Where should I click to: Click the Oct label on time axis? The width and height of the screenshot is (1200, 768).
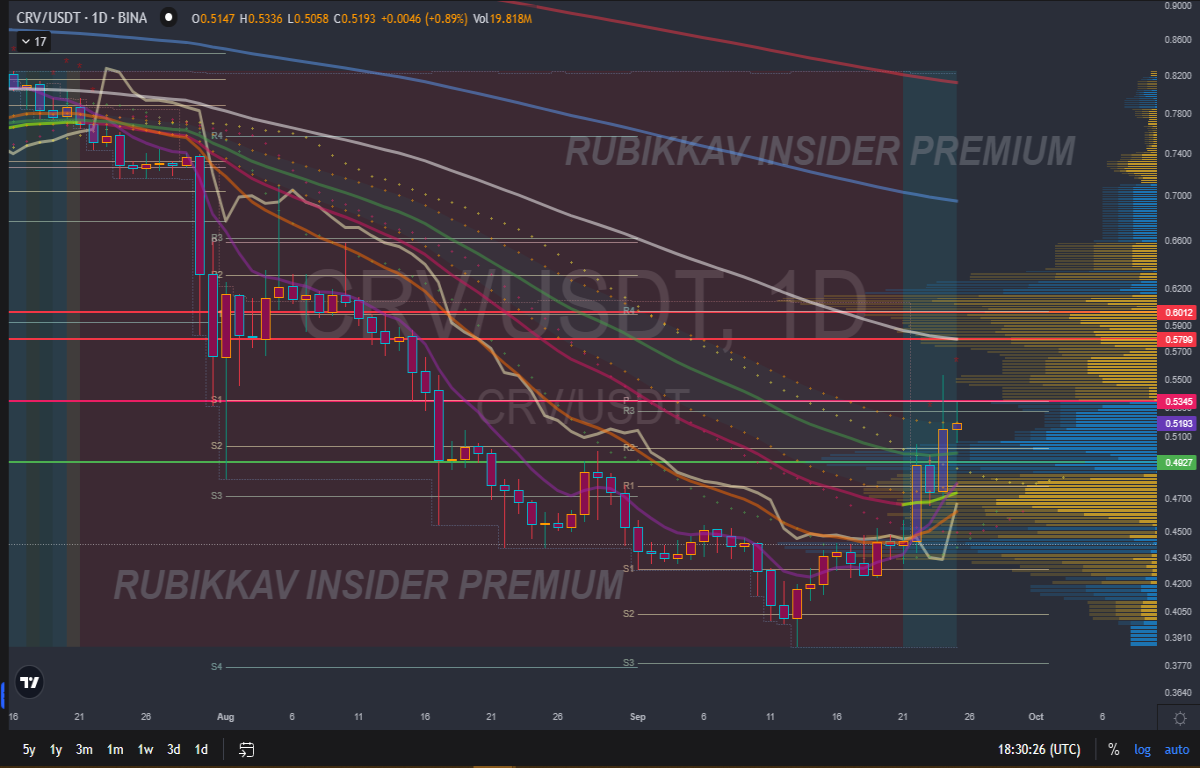click(1036, 716)
